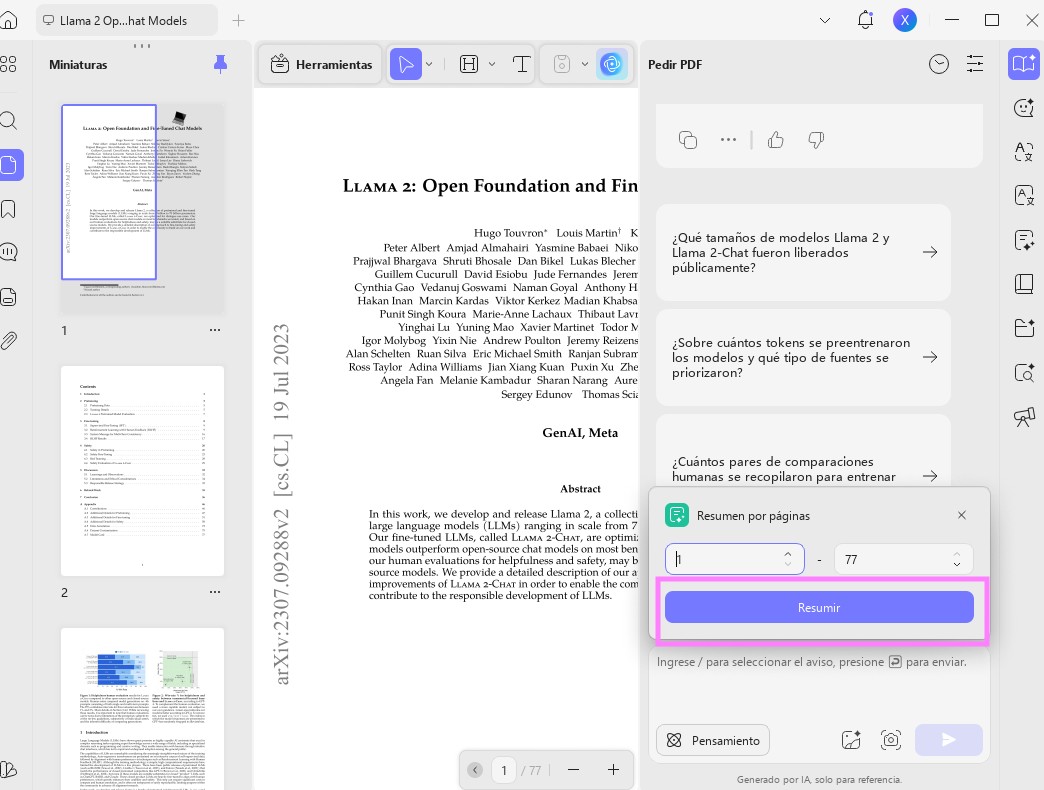Screen dimensions: 1044x790
Task: Pin the Miniaturas panel
Action: (x=220, y=64)
